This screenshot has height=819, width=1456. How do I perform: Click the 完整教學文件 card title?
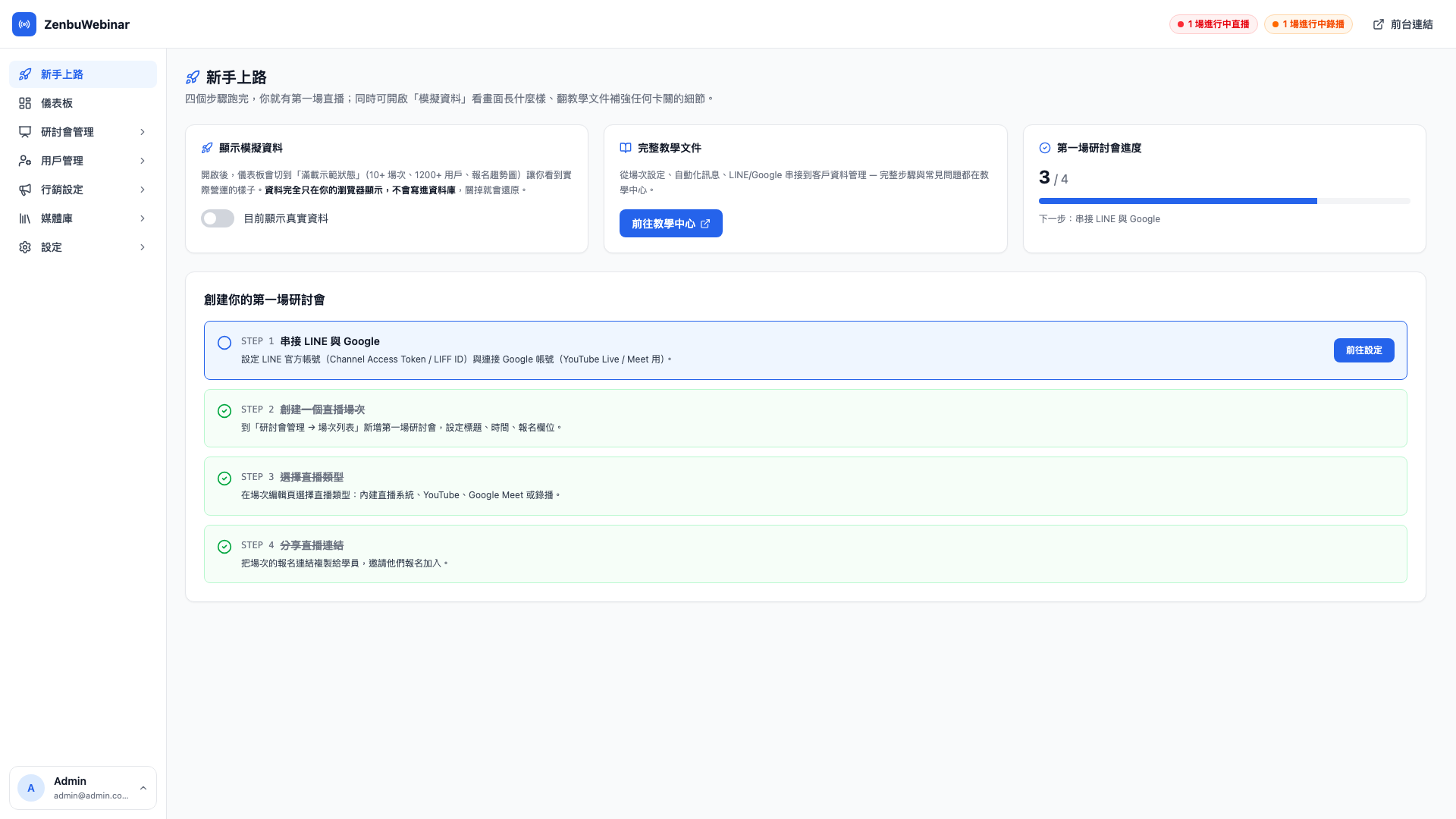pos(670,148)
